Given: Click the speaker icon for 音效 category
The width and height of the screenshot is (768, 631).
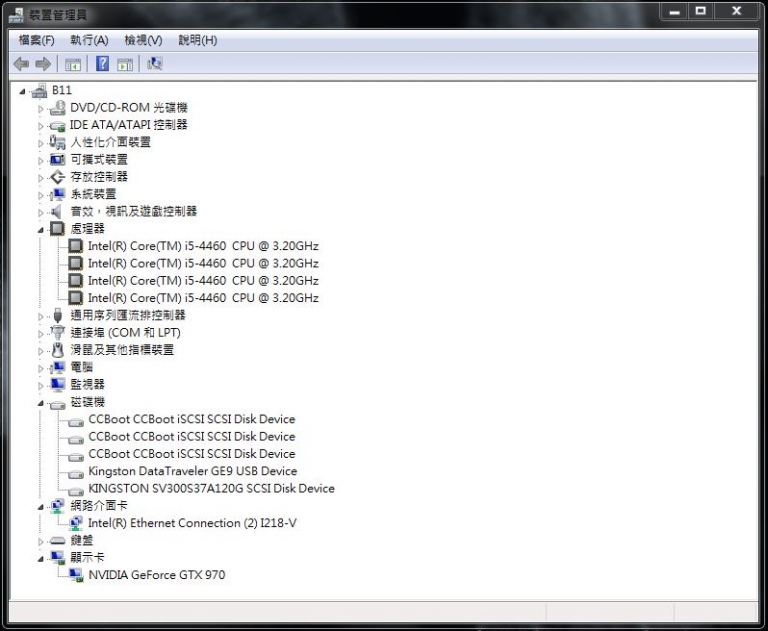Looking at the screenshot, I should 57,212.
